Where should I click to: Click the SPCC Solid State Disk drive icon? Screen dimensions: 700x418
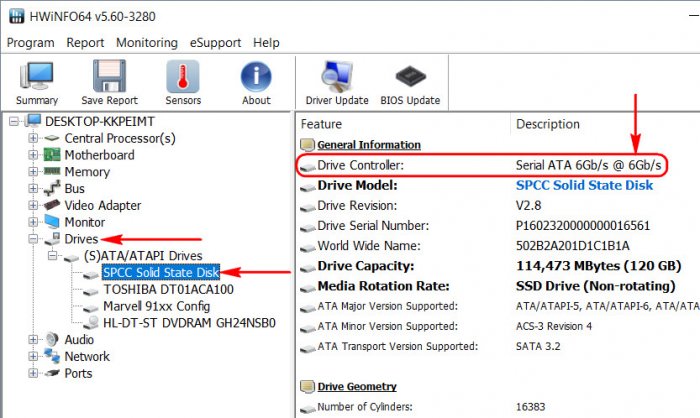(91, 274)
